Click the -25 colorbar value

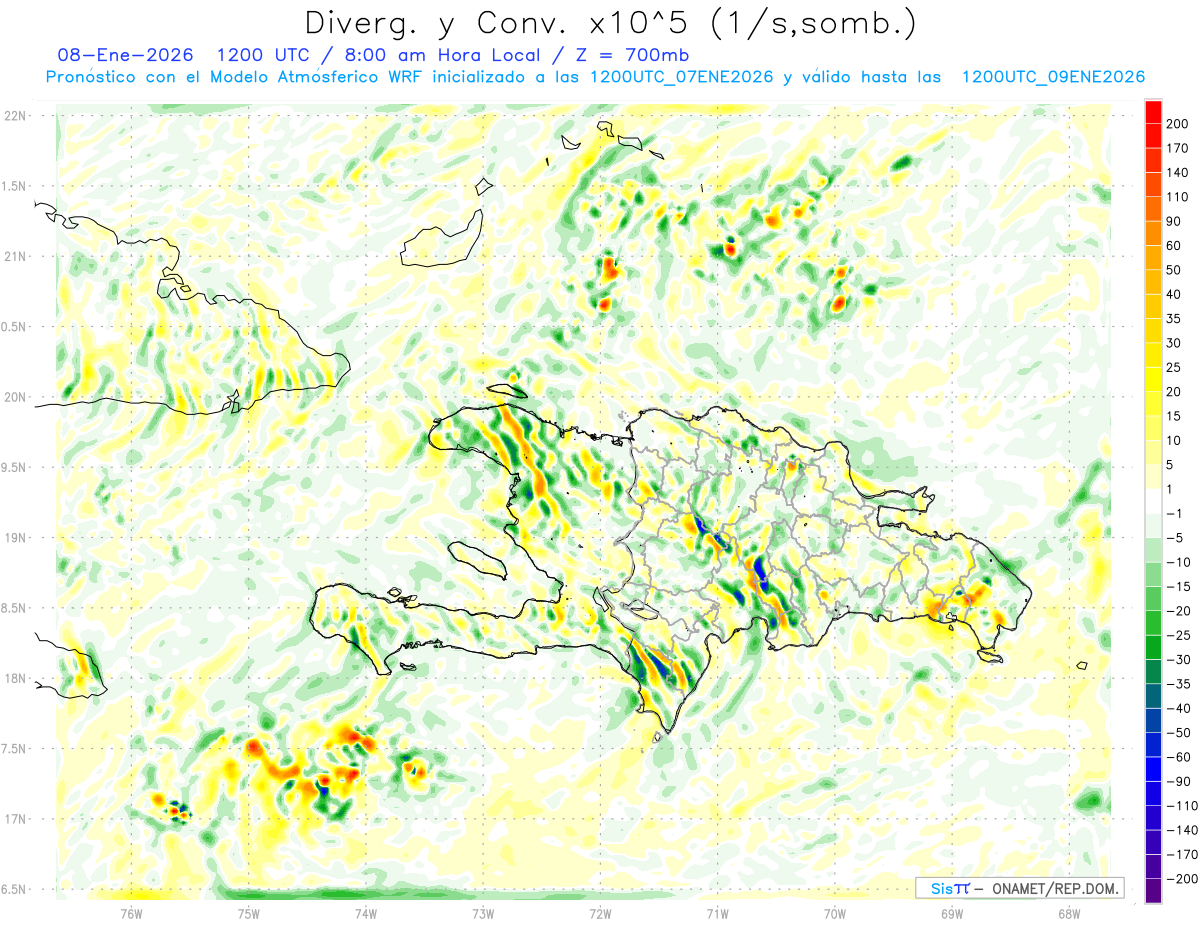1178,635
